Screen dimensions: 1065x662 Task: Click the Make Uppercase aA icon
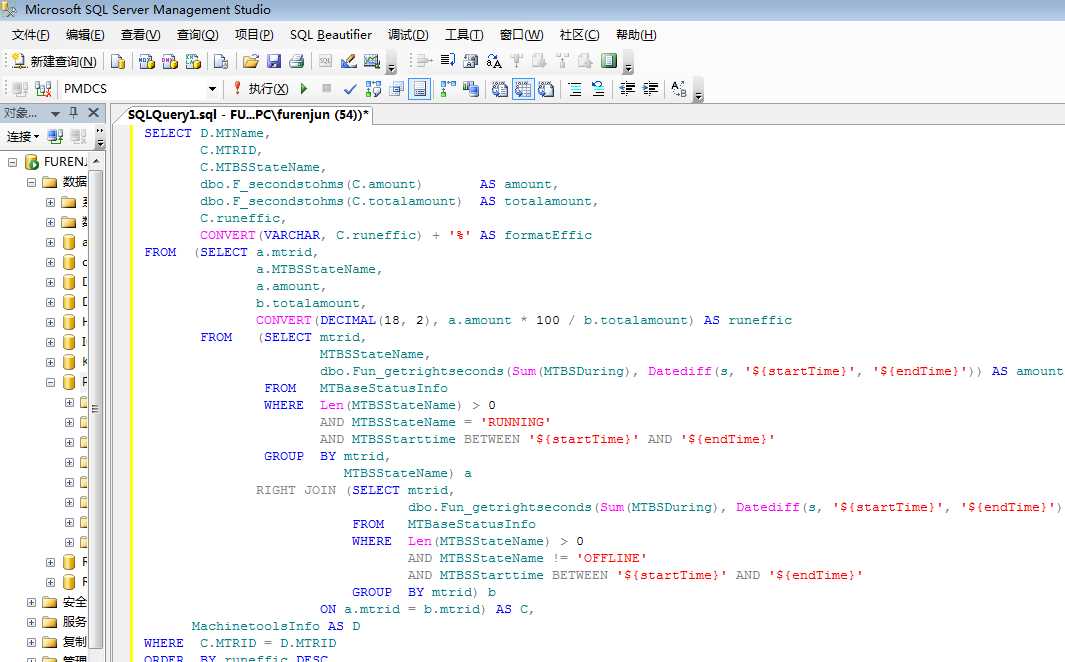(x=494, y=62)
